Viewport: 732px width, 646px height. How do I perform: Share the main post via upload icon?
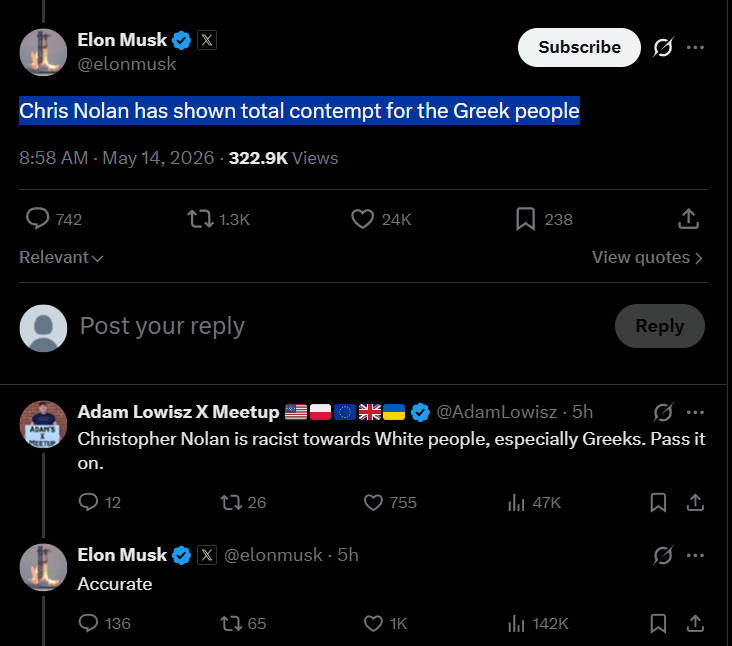(x=688, y=218)
